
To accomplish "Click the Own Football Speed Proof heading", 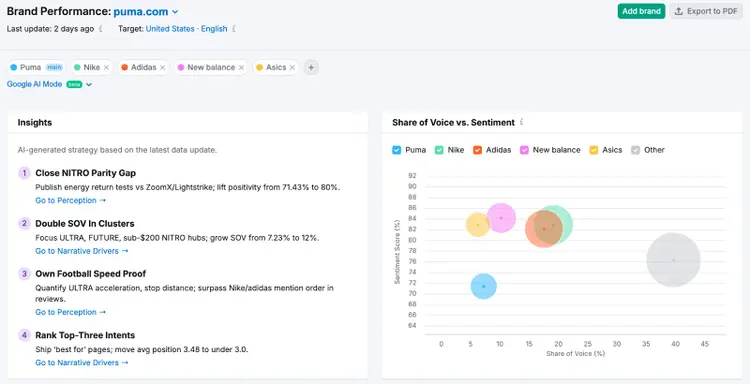I will tap(91, 274).
